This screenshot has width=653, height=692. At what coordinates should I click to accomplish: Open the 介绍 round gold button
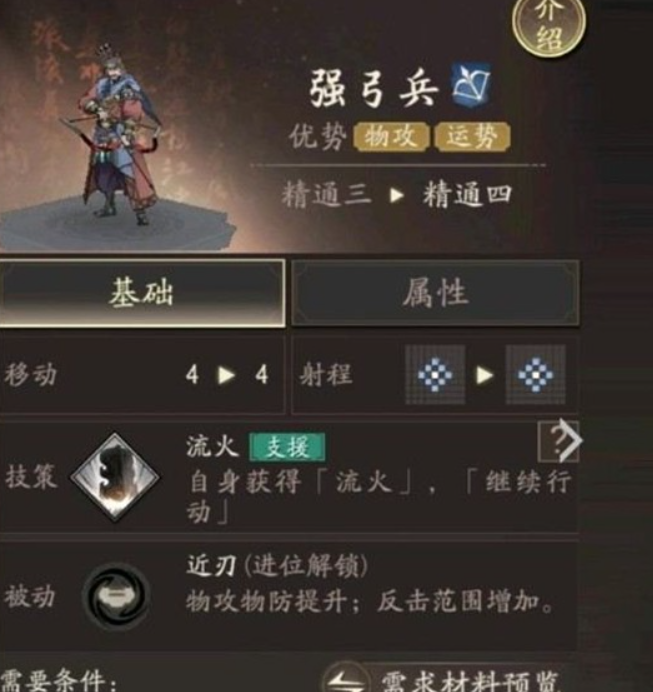coord(549,26)
